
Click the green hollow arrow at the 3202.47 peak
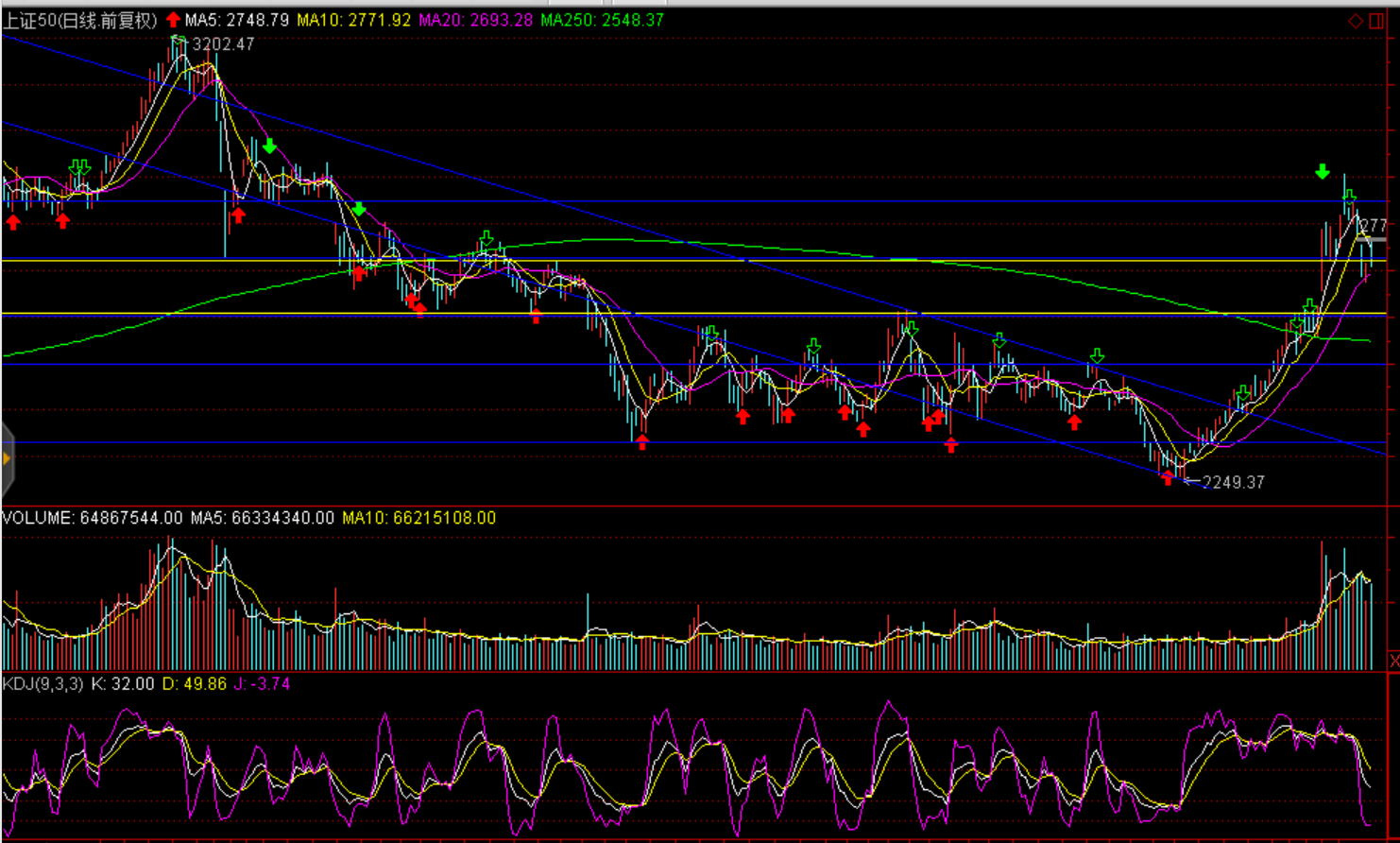click(x=178, y=40)
